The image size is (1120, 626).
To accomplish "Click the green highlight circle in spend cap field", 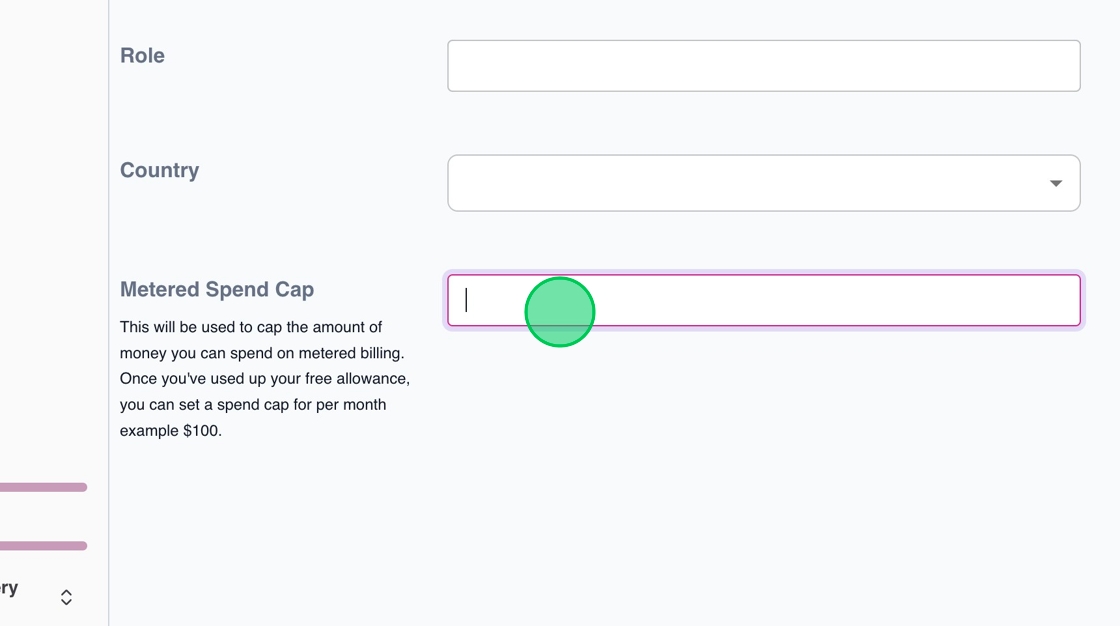I will (x=560, y=312).
